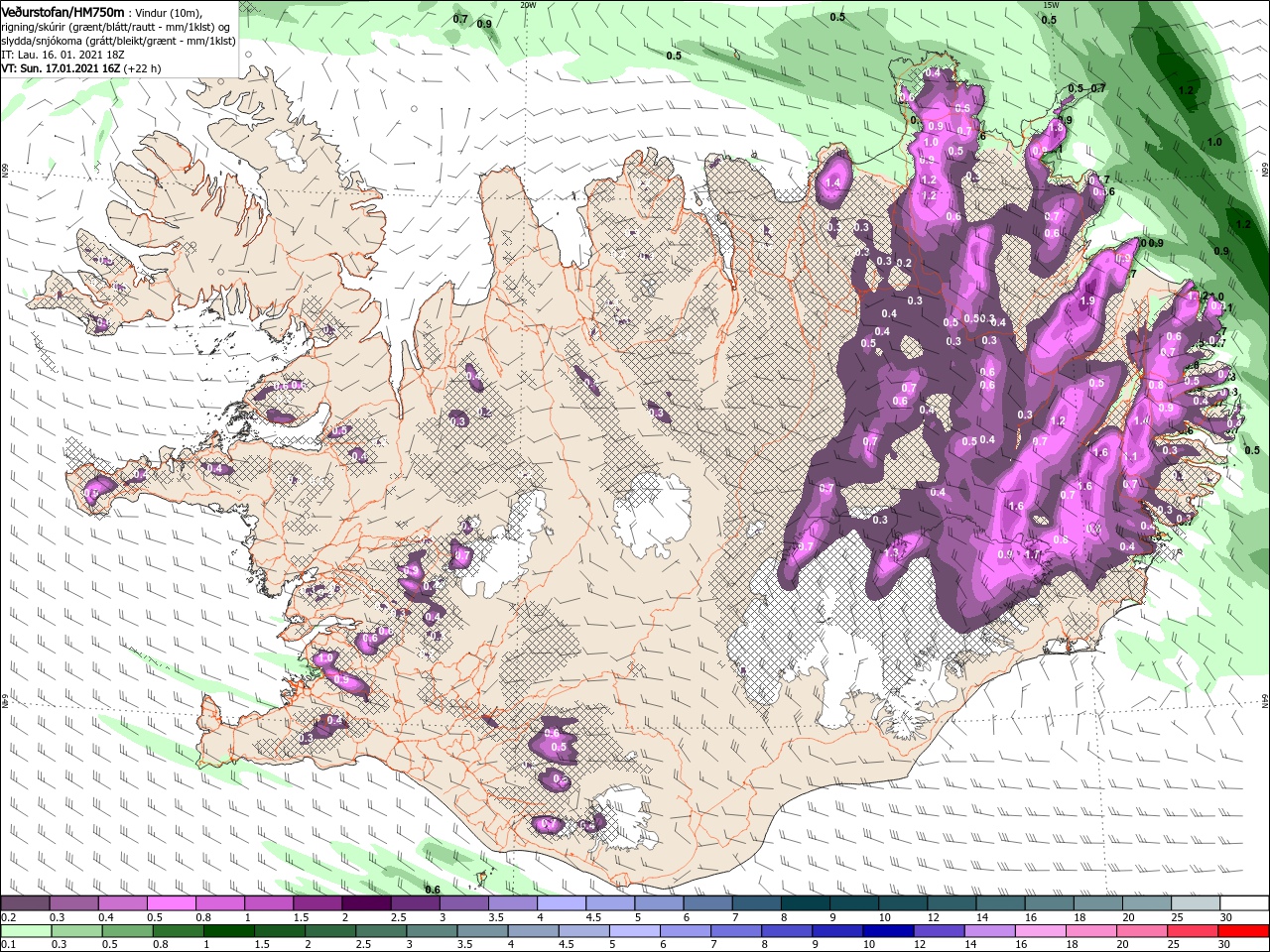Viewport: 1270px width, 952px height.
Task: Pick the lower legend swatch starting at 7
Action: tap(736, 931)
